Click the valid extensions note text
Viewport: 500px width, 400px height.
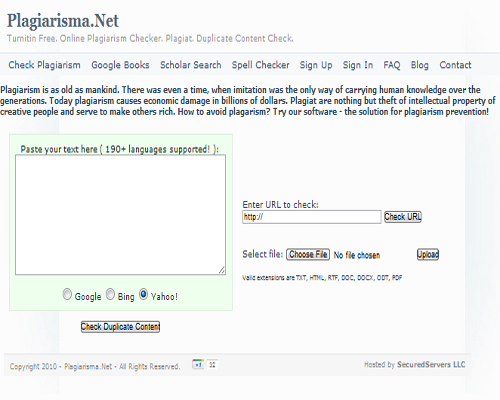pos(322,278)
